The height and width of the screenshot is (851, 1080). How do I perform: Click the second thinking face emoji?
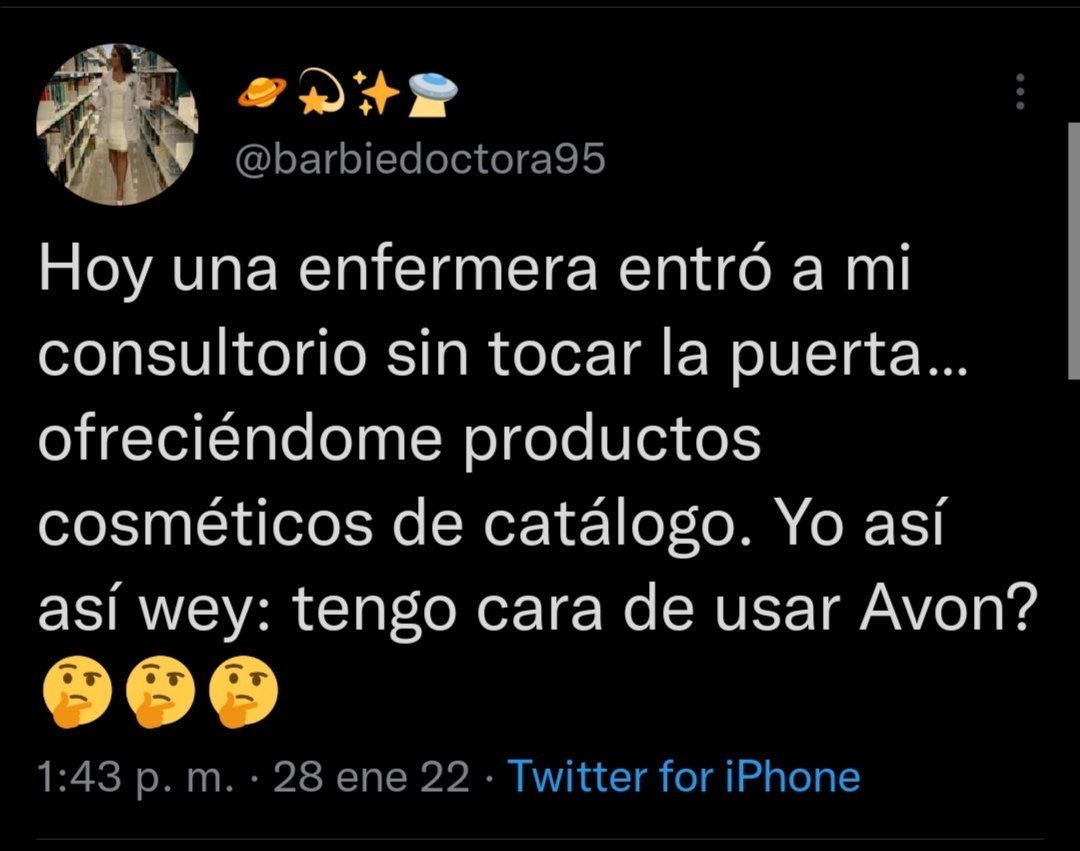click(x=160, y=691)
